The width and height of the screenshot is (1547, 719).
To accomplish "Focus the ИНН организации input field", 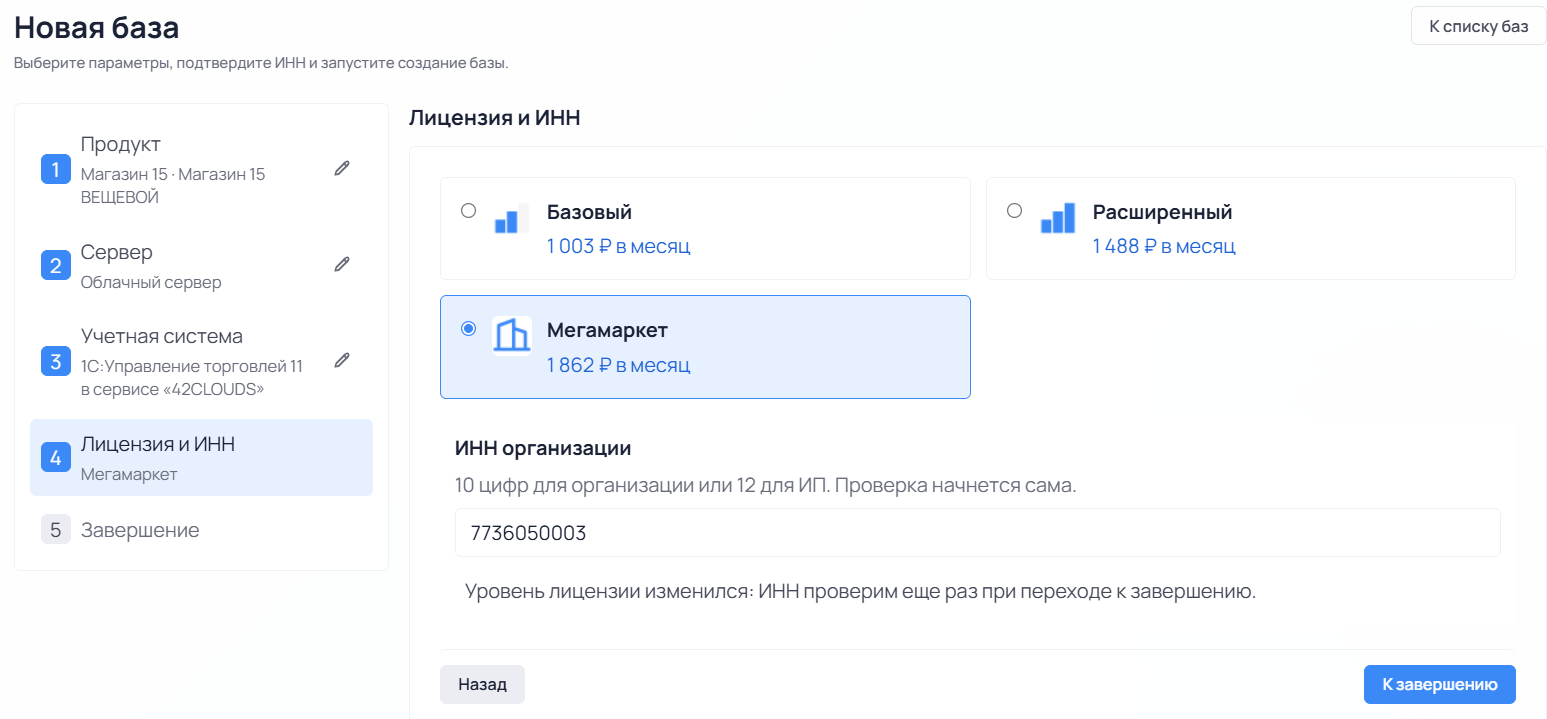I will click(x=977, y=533).
